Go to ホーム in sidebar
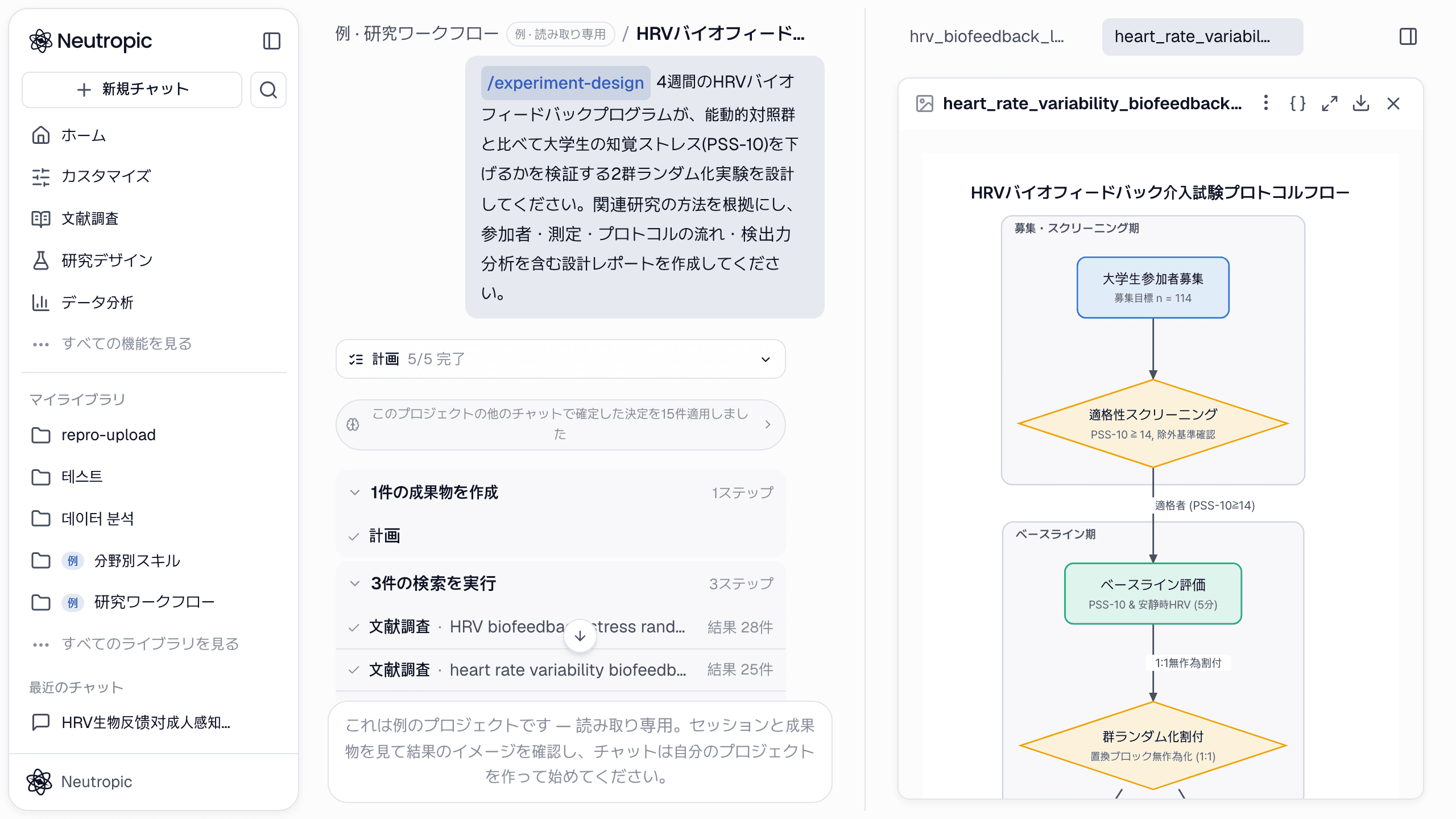Screen dimensions: 1456x819 coord(154,135)
